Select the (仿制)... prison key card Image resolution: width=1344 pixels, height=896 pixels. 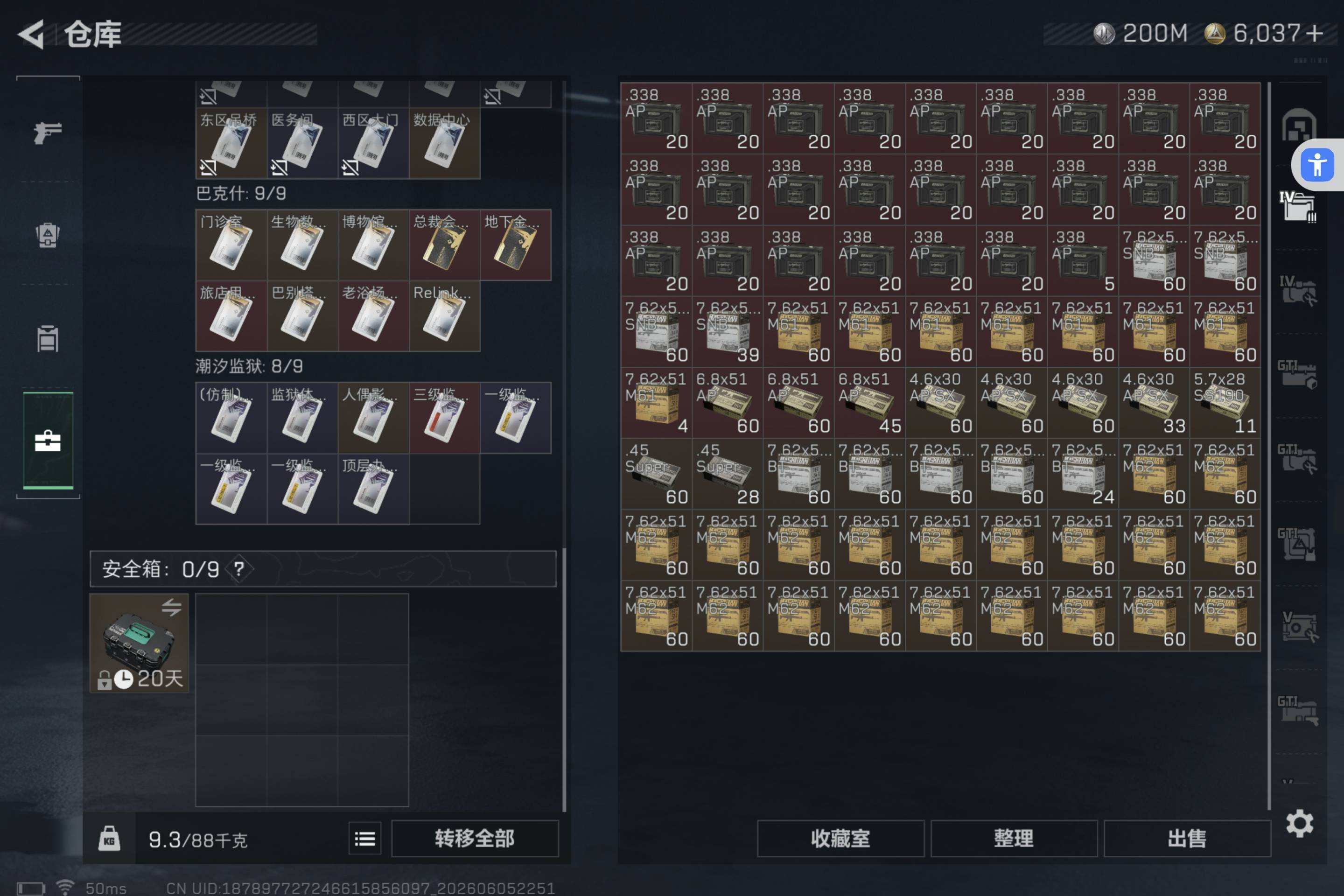pos(231,418)
